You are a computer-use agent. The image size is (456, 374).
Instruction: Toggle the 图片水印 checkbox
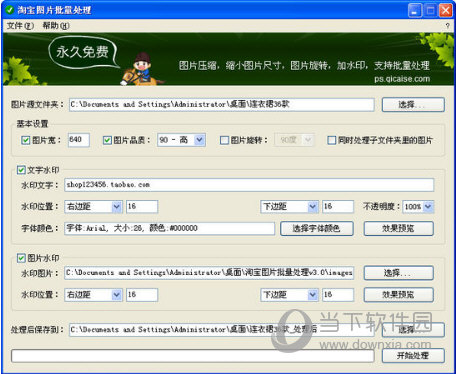[x=21, y=258]
